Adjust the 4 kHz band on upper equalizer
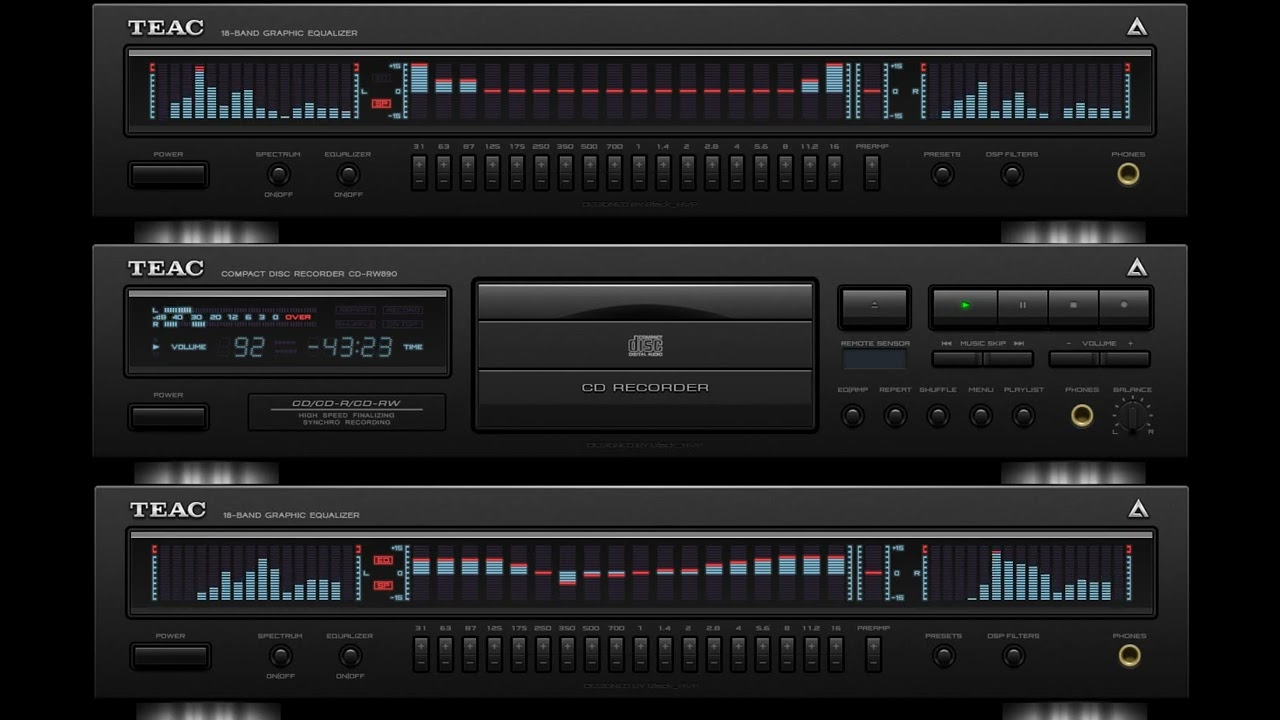 [x=737, y=173]
